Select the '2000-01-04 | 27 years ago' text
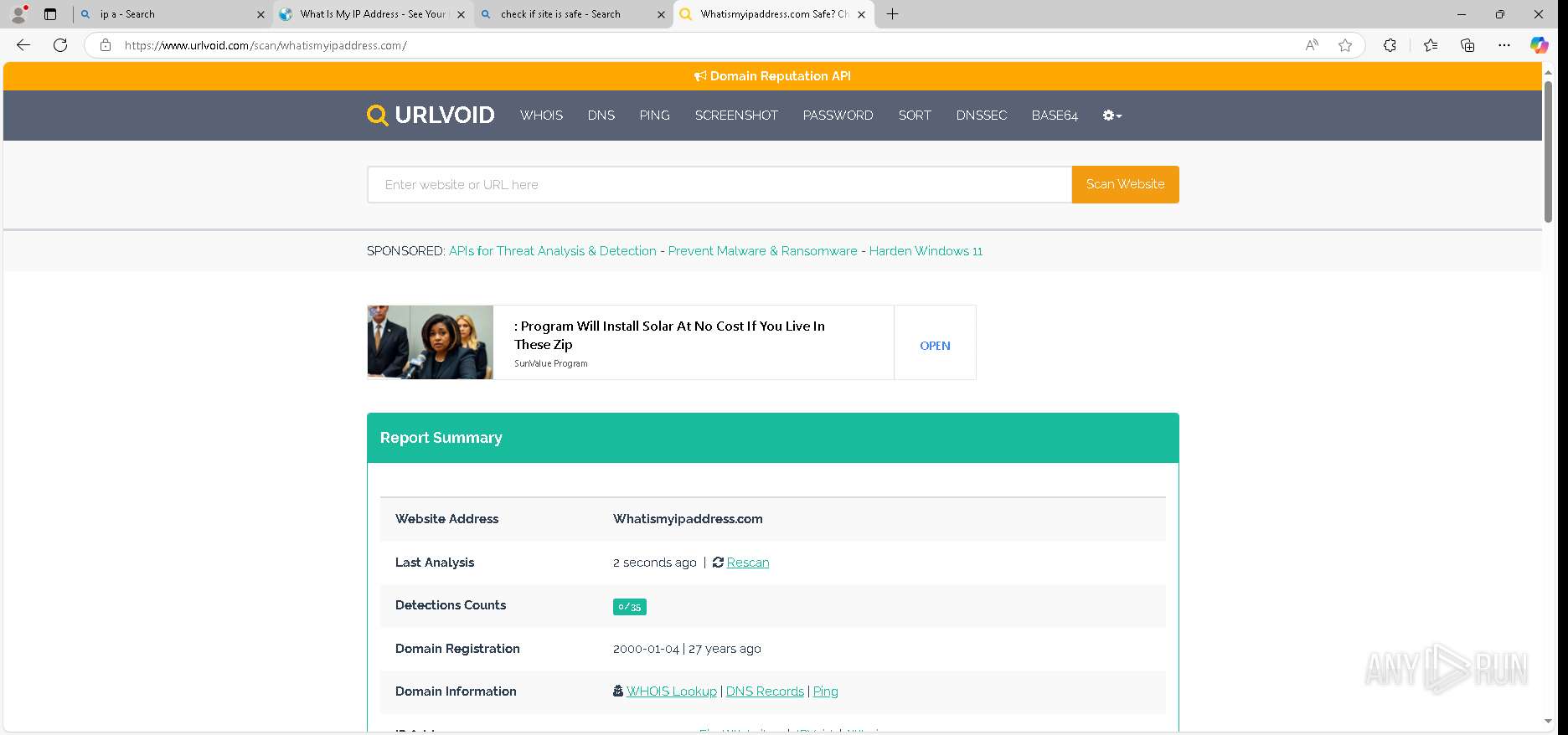The width and height of the screenshot is (1568, 735). pyautogui.click(x=687, y=649)
